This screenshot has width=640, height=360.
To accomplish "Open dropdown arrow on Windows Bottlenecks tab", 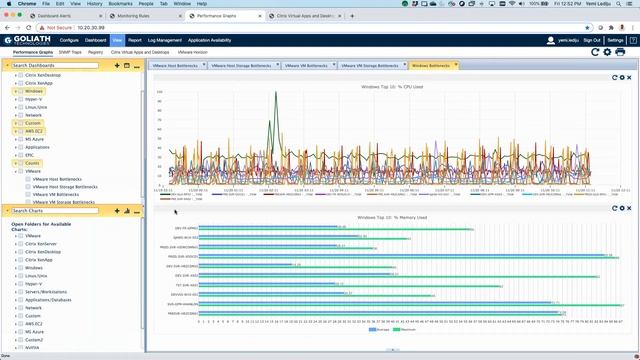I will 456,65.
